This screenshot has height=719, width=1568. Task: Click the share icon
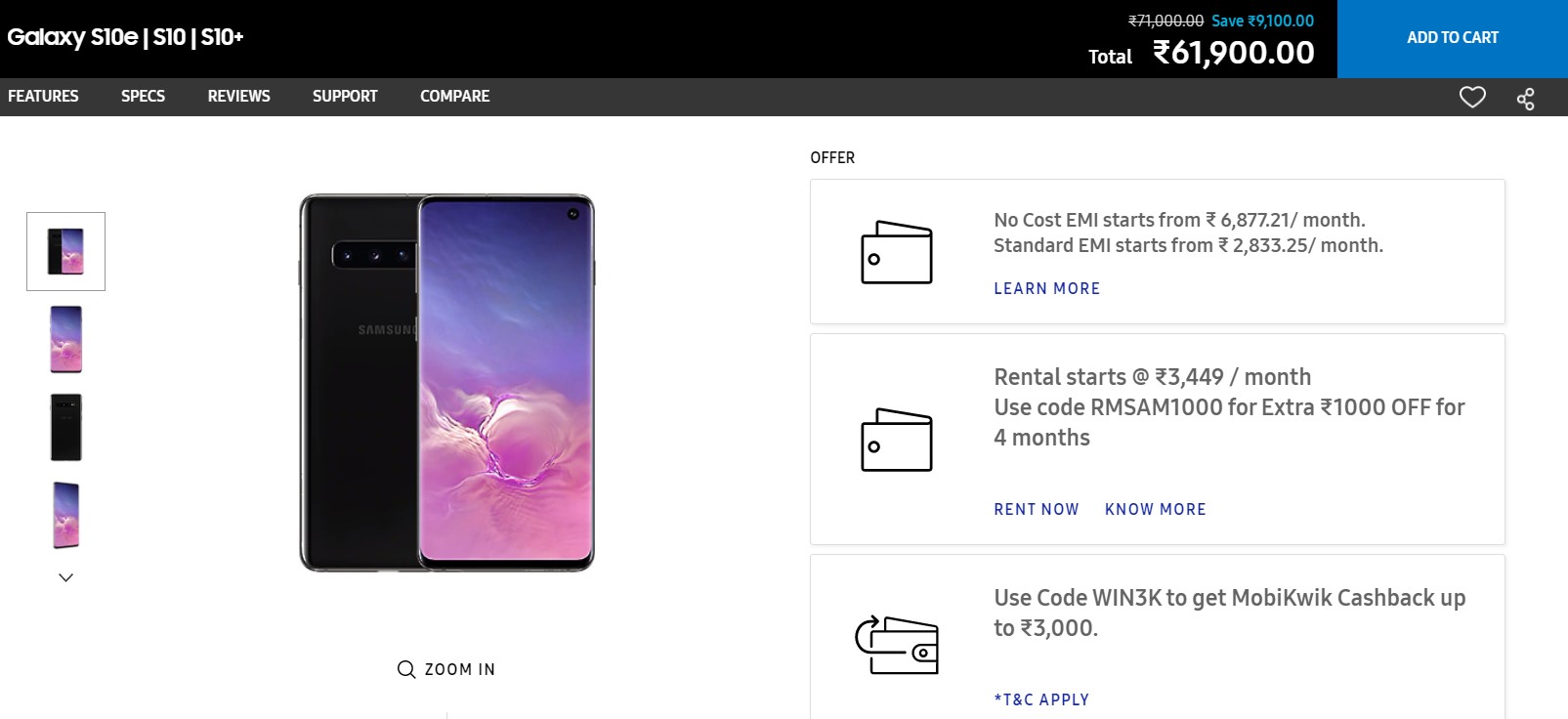coord(1525,99)
